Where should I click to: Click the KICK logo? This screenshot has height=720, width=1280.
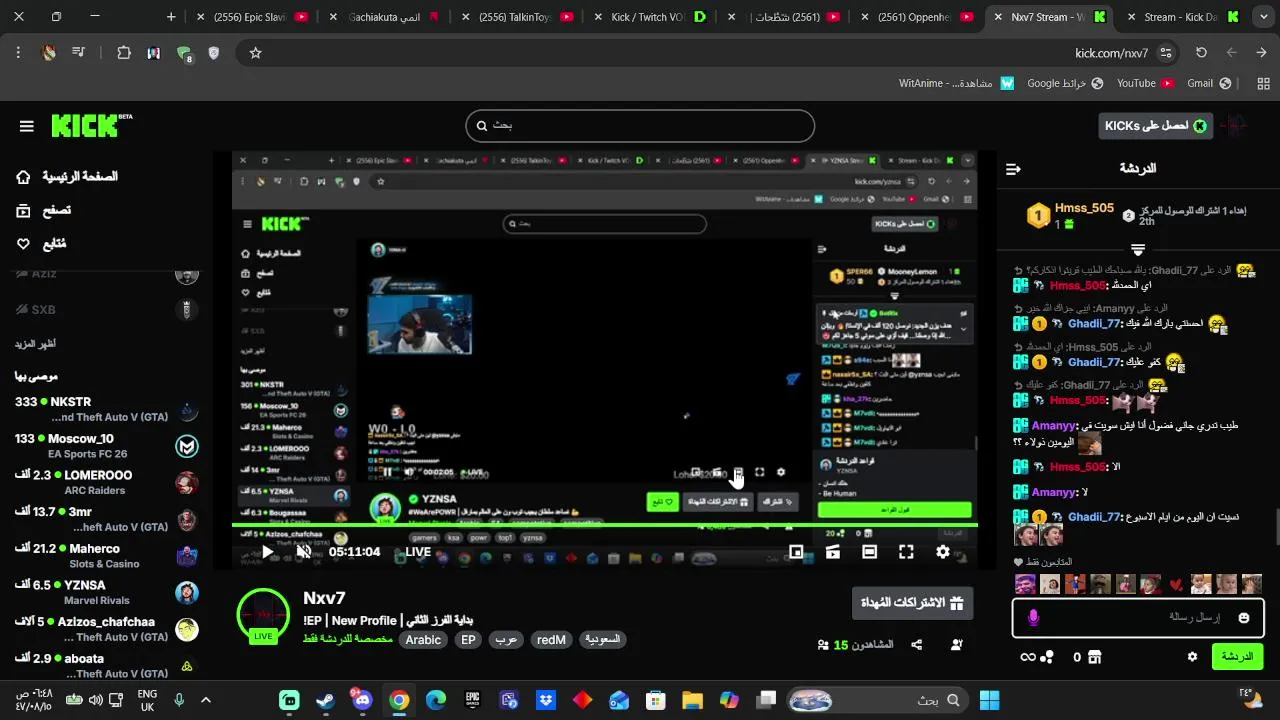(x=91, y=125)
